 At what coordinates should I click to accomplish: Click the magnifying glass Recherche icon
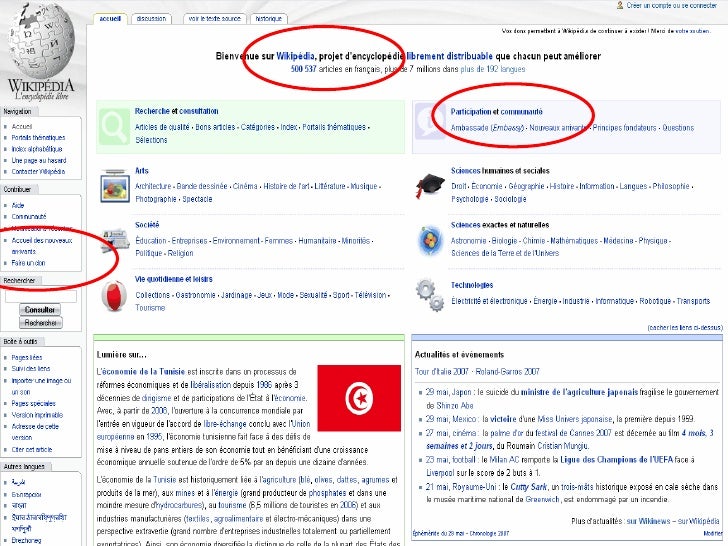click(x=114, y=127)
